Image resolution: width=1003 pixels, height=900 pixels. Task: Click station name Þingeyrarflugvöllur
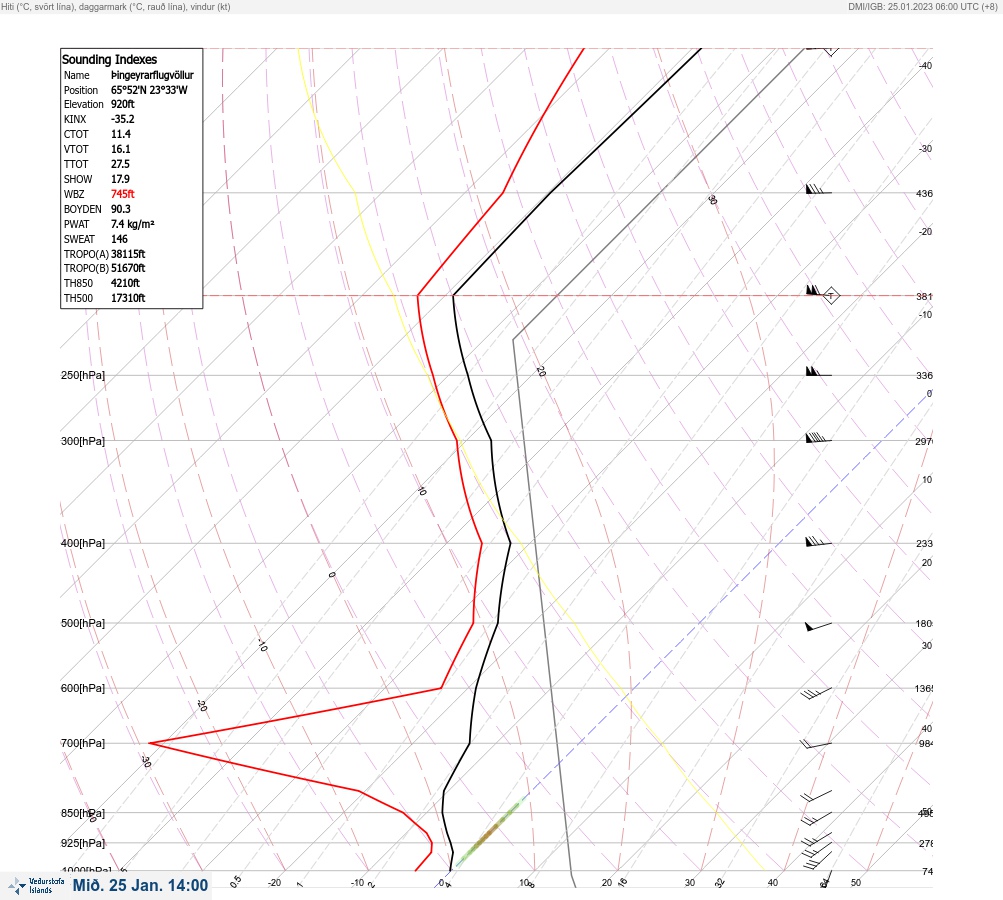tap(152, 75)
